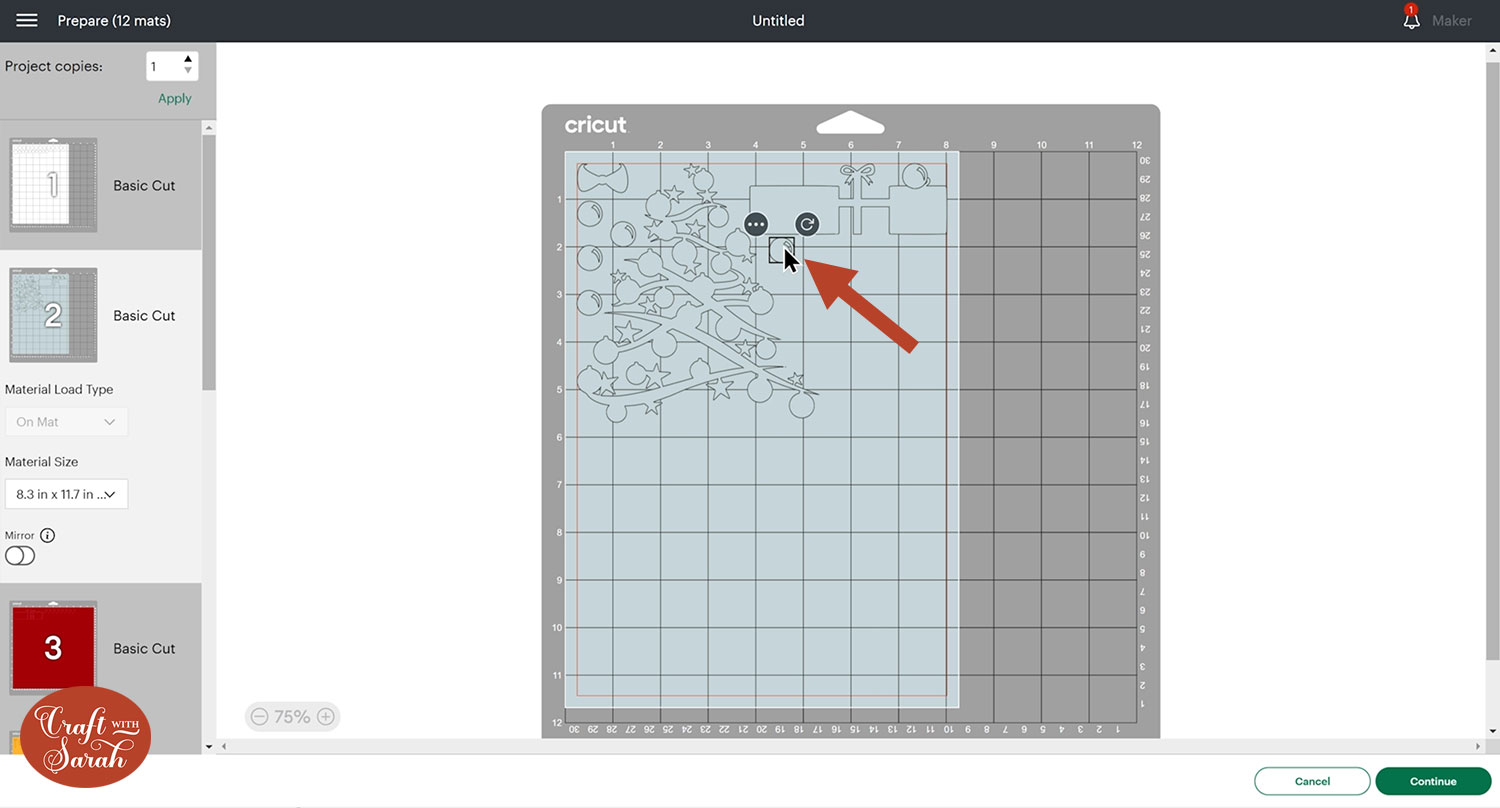The height and width of the screenshot is (808, 1500).
Task: Click the bow shape on the mat
Action: coord(601,178)
